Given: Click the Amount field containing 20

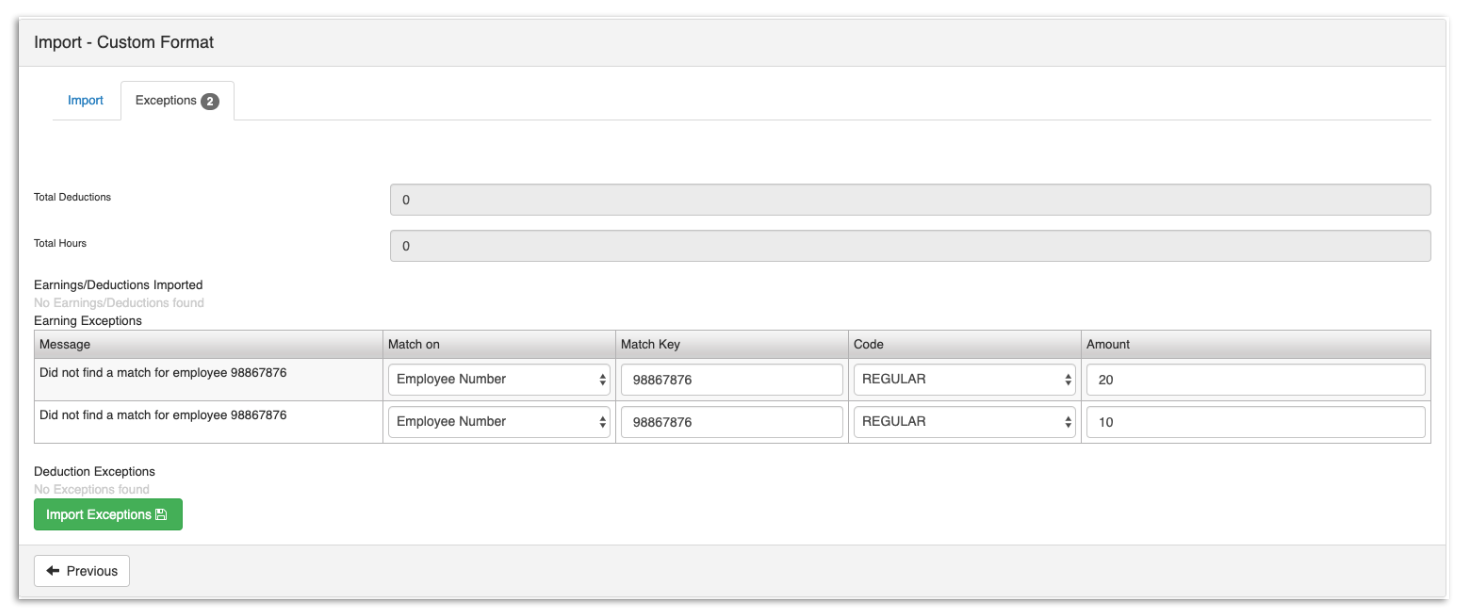Looking at the screenshot, I should tap(1255, 380).
